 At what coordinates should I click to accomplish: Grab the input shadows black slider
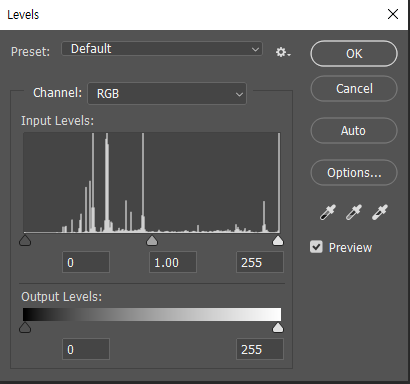coord(25,240)
